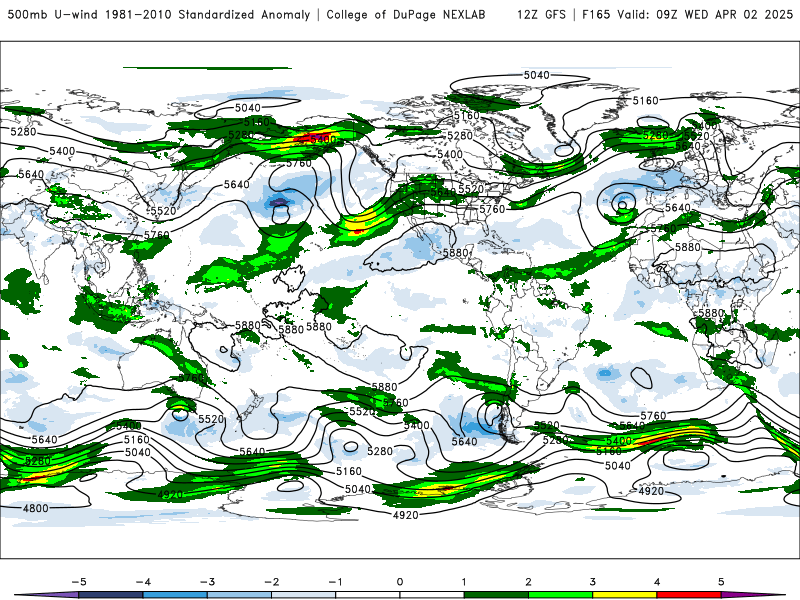Select the white colorbar segment between -1 and 0
The height and width of the screenshot is (600, 800).
pos(368,595)
